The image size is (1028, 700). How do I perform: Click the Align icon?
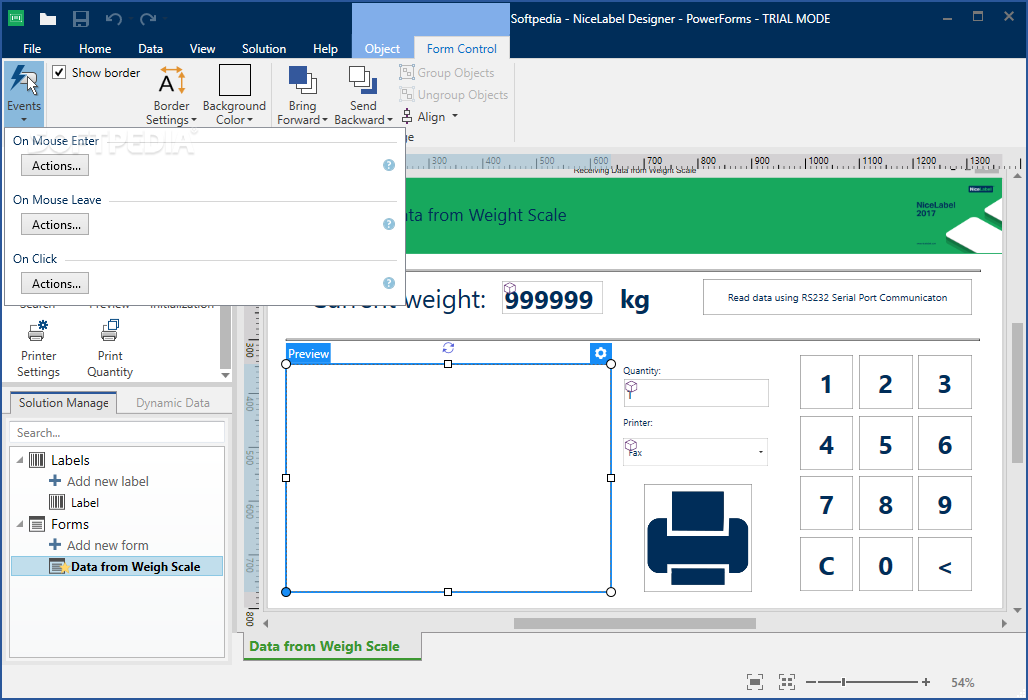pyautogui.click(x=407, y=117)
